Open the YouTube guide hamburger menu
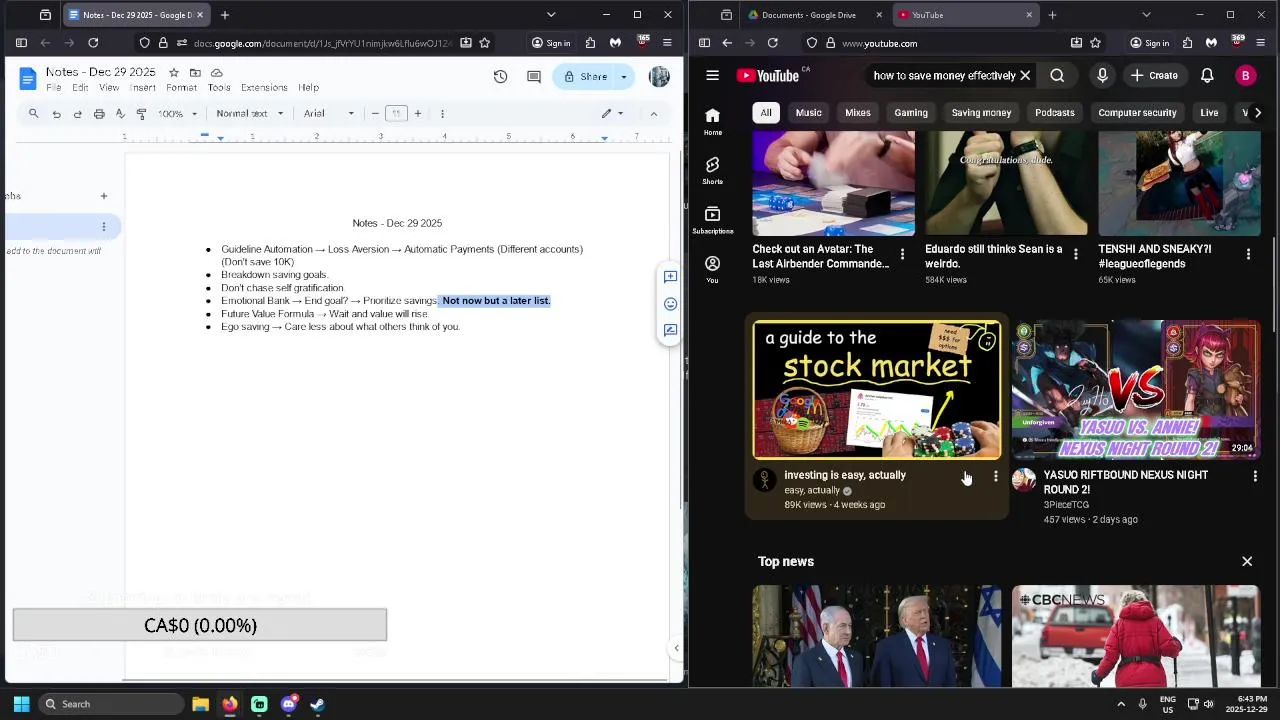The image size is (1280, 720). (x=712, y=75)
